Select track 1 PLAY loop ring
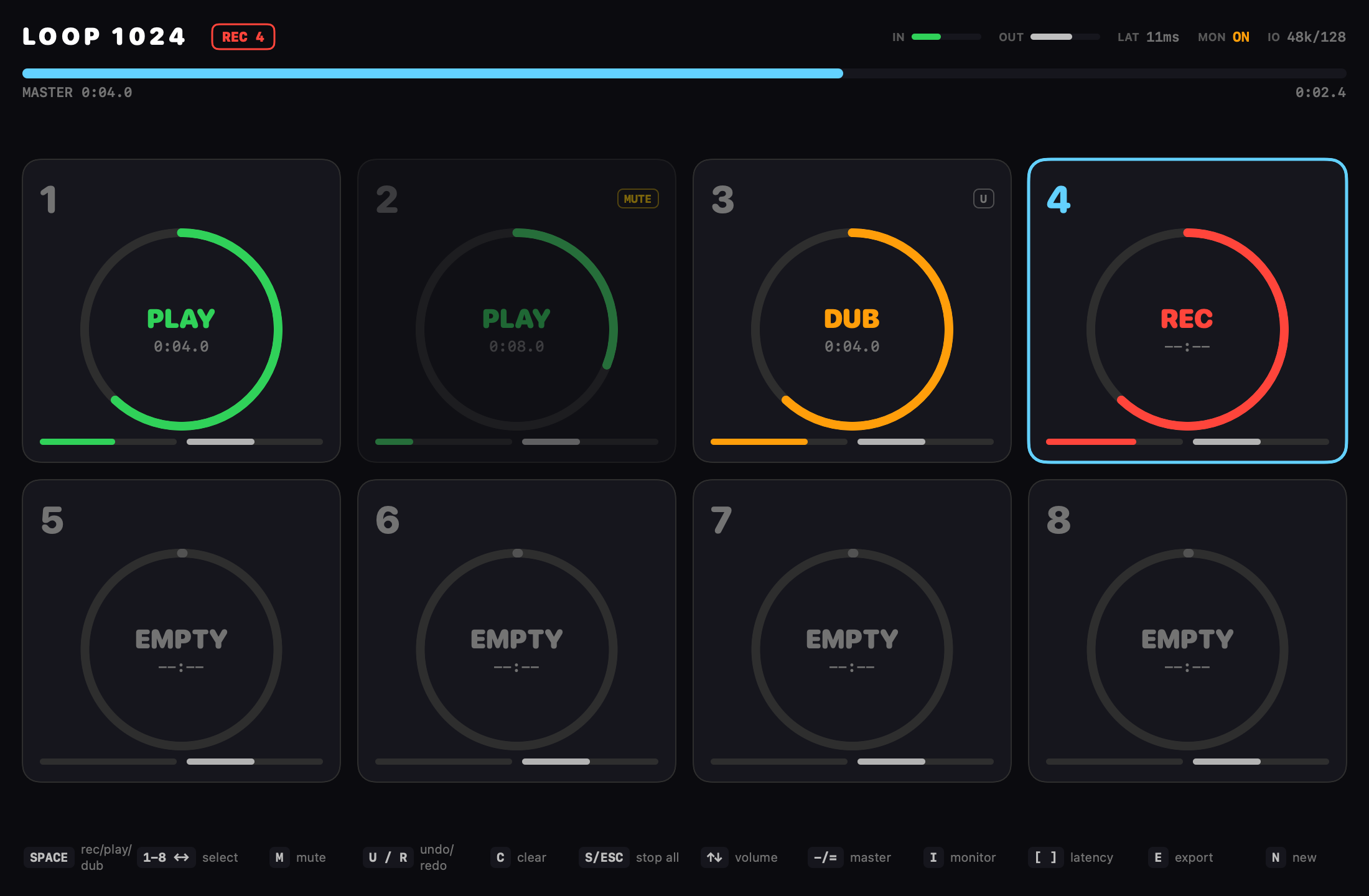 click(181, 329)
